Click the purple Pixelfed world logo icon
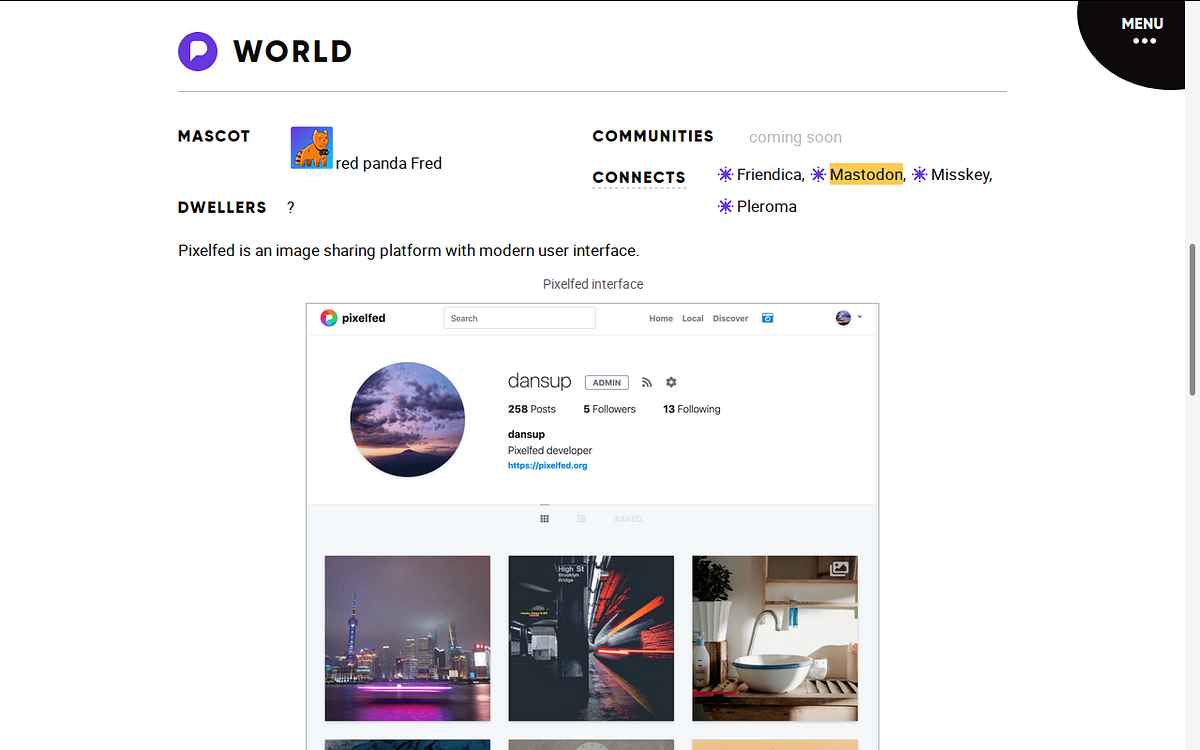 coord(198,51)
